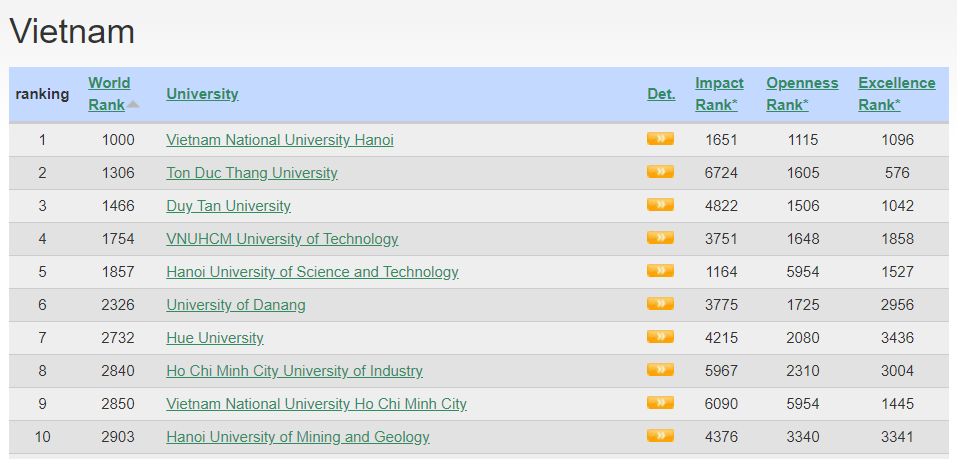Open details icon for Hanoi University of Mining and Geology

click(660, 435)
